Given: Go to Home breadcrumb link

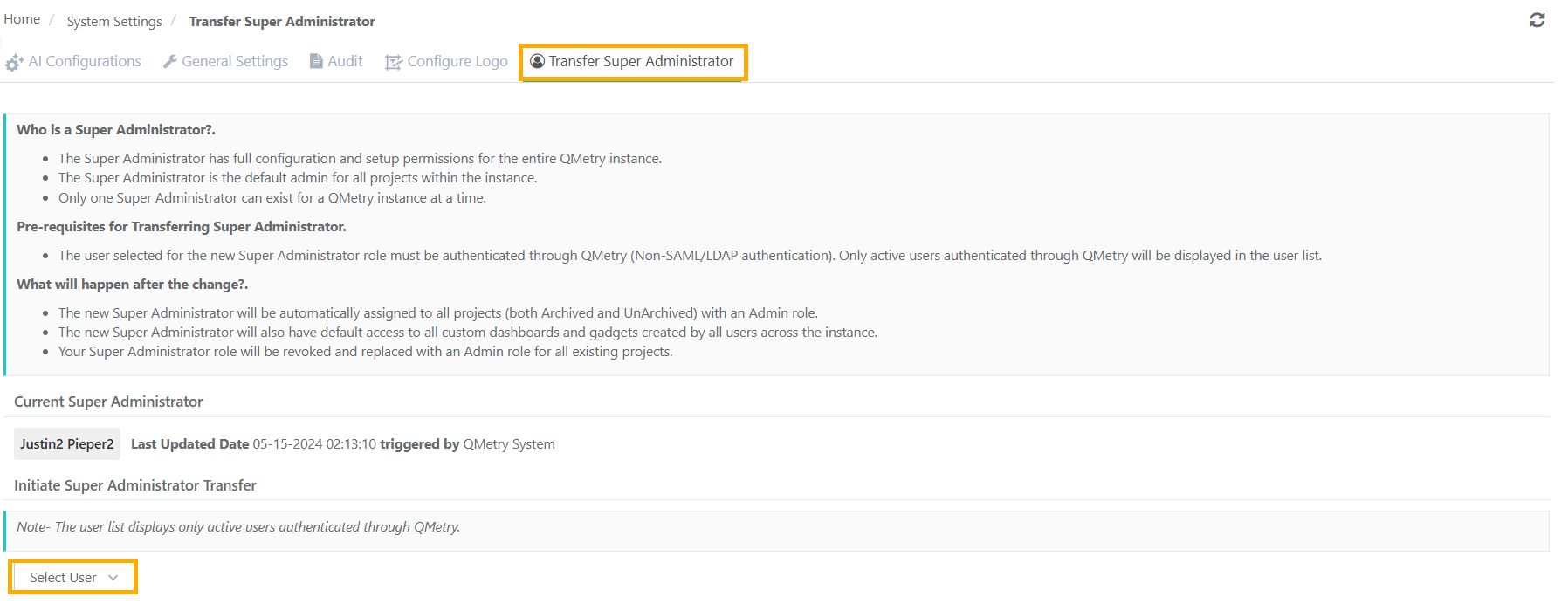Looking at the screenshot, I should [x=22, y=19].
